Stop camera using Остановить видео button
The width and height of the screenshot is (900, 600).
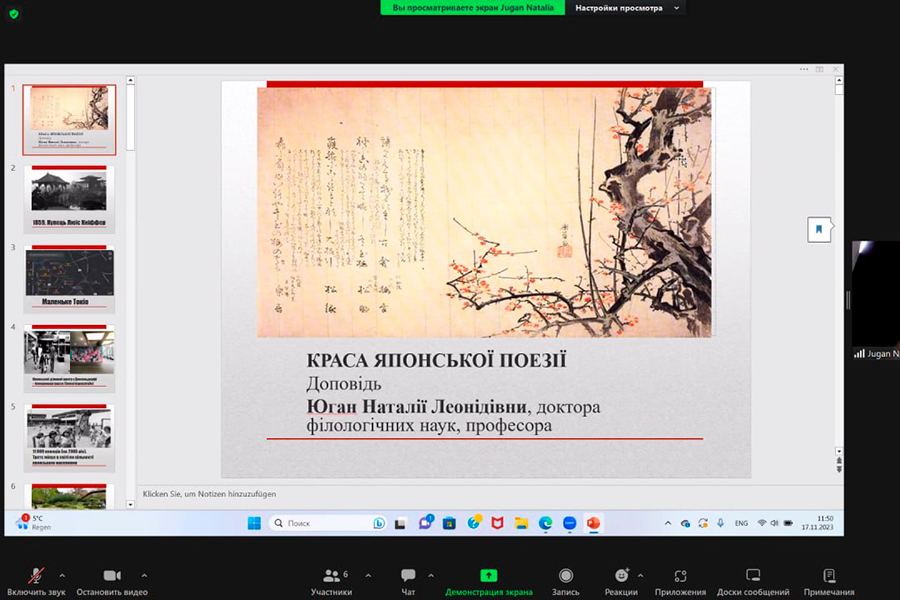pyautogui.click(x=112, y=580)
